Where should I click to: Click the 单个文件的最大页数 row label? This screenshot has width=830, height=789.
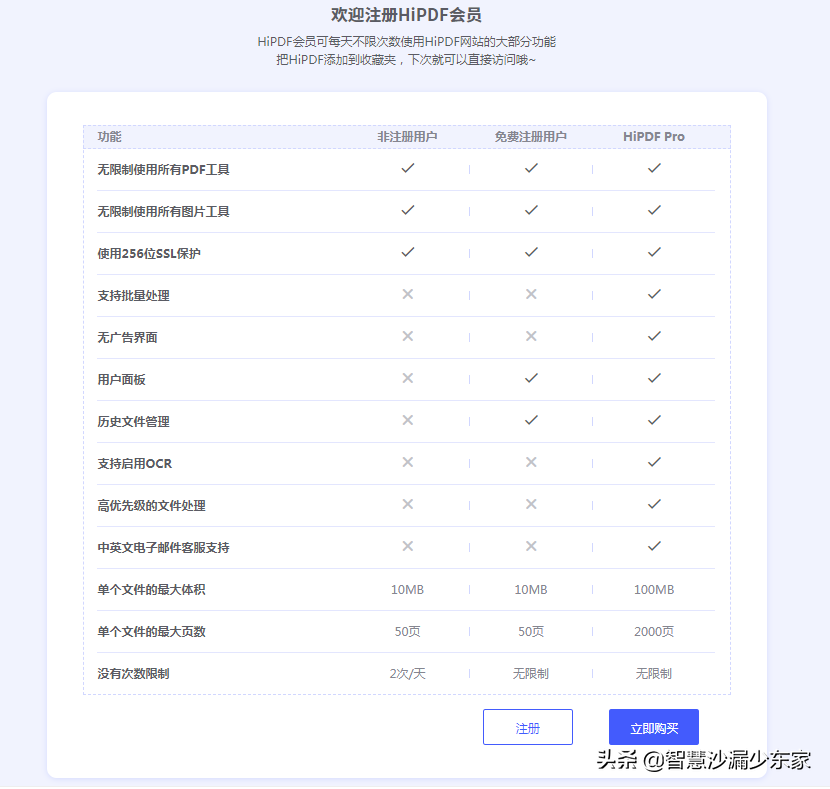[x=151, y=632]
